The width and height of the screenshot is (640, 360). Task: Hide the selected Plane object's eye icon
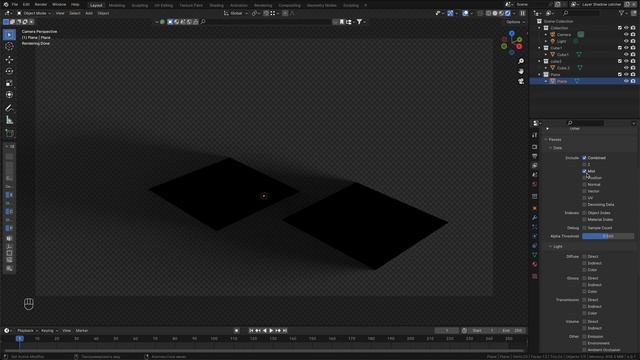[626, 81]
